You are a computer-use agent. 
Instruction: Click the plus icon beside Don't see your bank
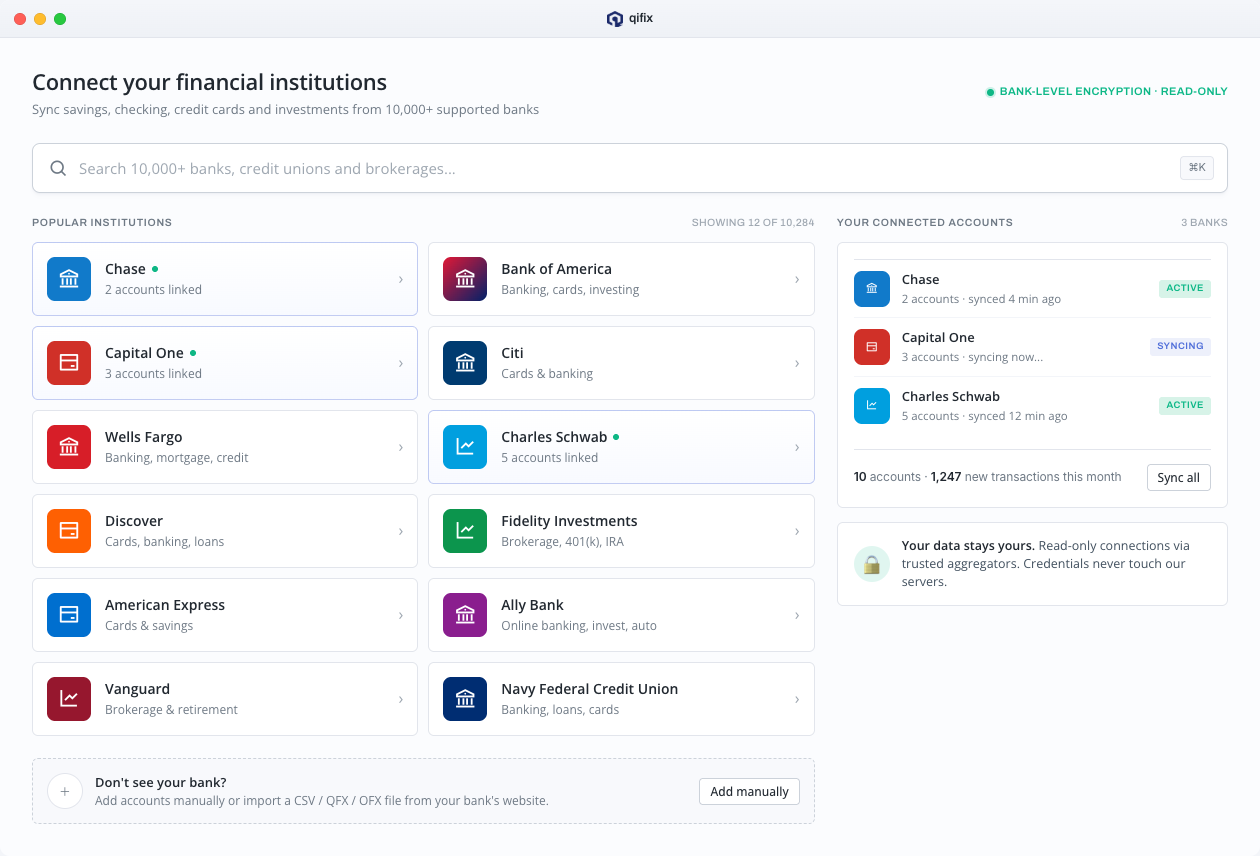tap(65, 791)
